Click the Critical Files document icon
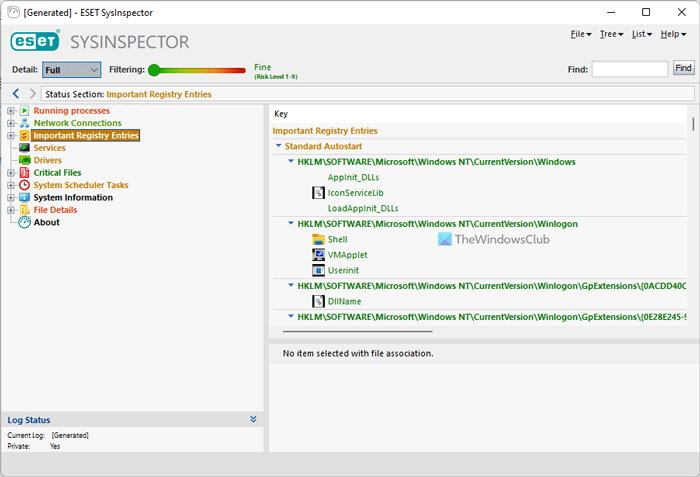This screenshot has width=700, height=477. pos(25,172)
